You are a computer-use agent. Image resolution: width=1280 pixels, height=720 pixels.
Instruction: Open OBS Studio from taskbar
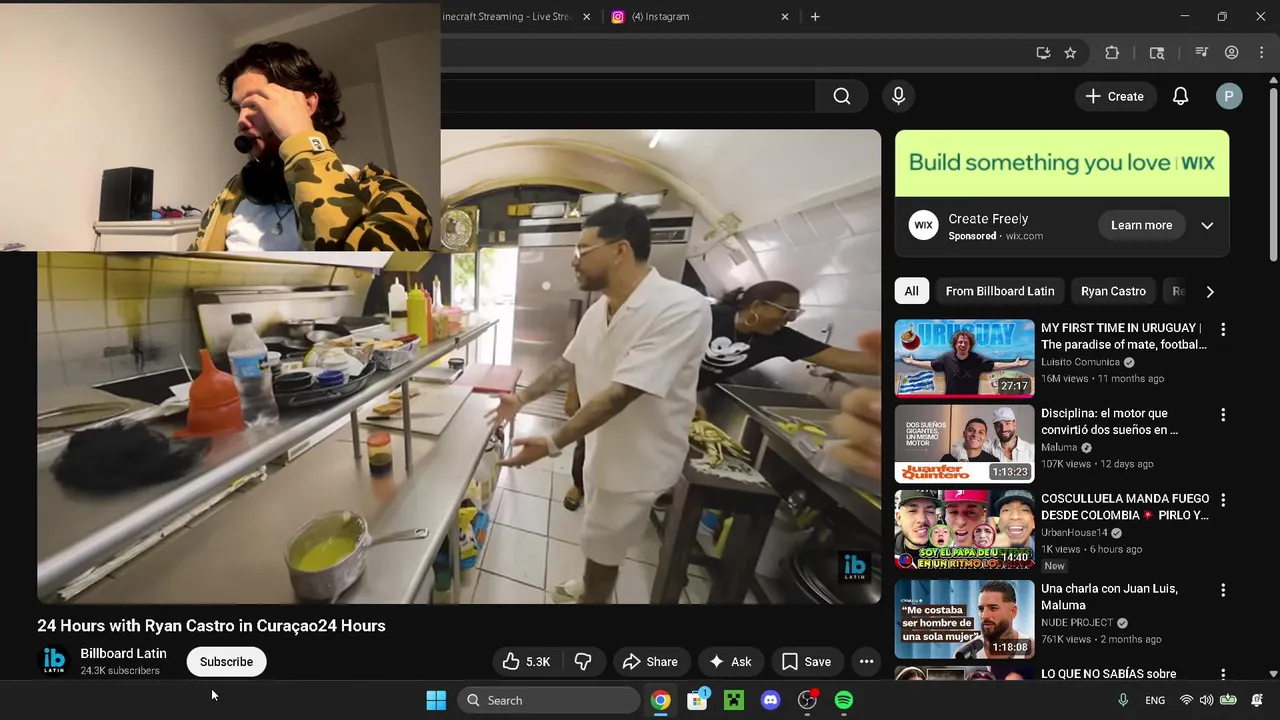click(x=807, y=700)
